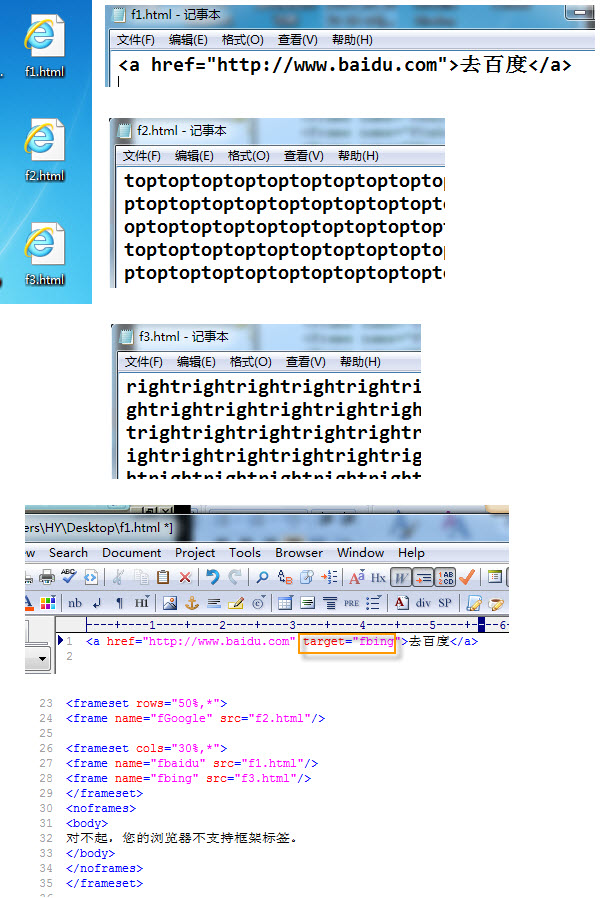Click the Font settings Aa icon
Image resolution: width=607 pixels, height=898 pixels.
(x=357, y=577)
